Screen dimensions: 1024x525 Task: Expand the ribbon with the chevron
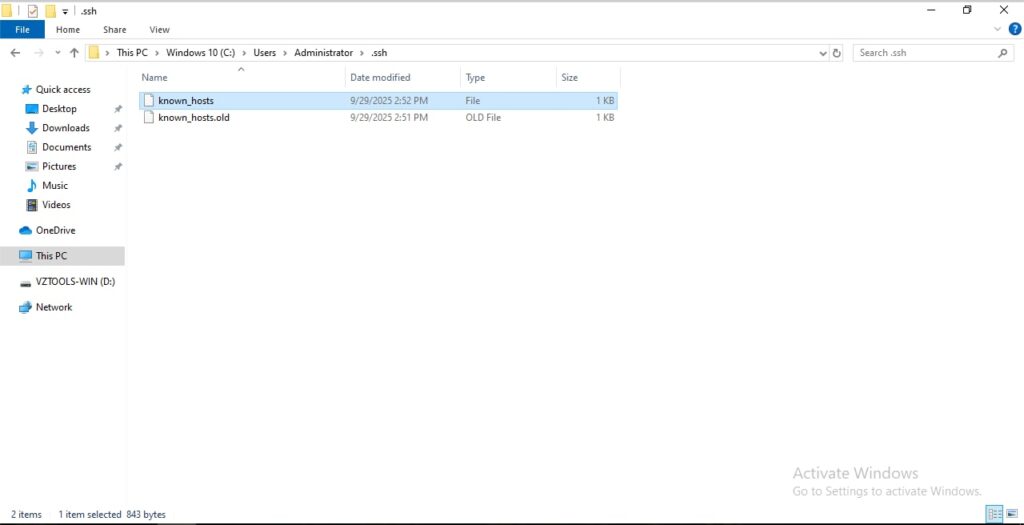click(998, 30)
